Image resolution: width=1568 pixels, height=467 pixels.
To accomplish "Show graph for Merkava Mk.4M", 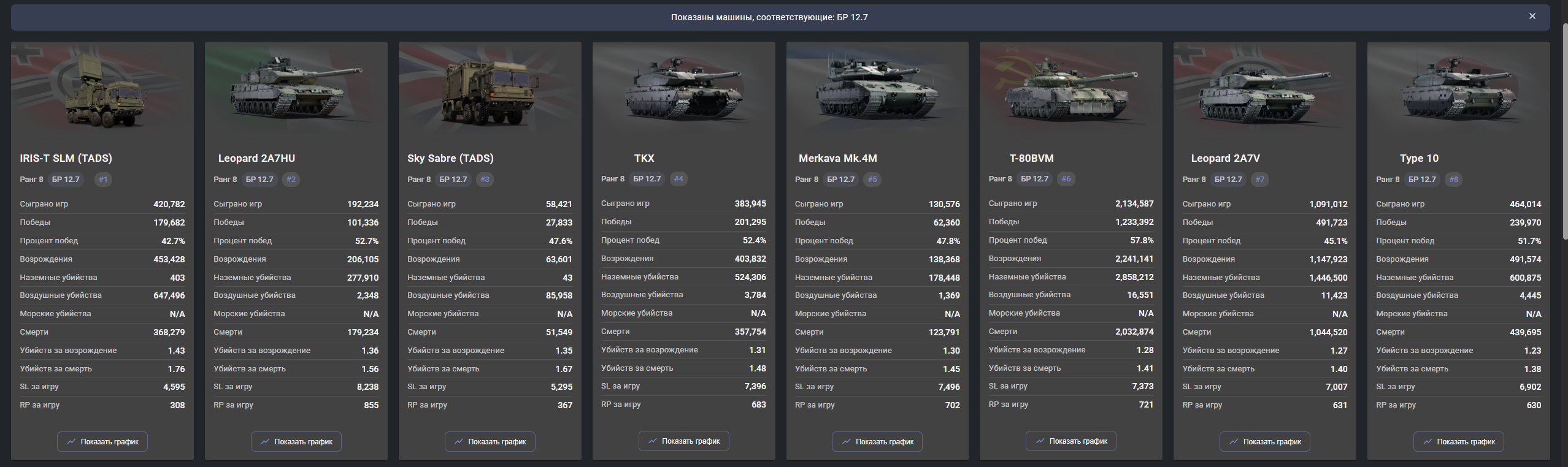I will 877,441.
